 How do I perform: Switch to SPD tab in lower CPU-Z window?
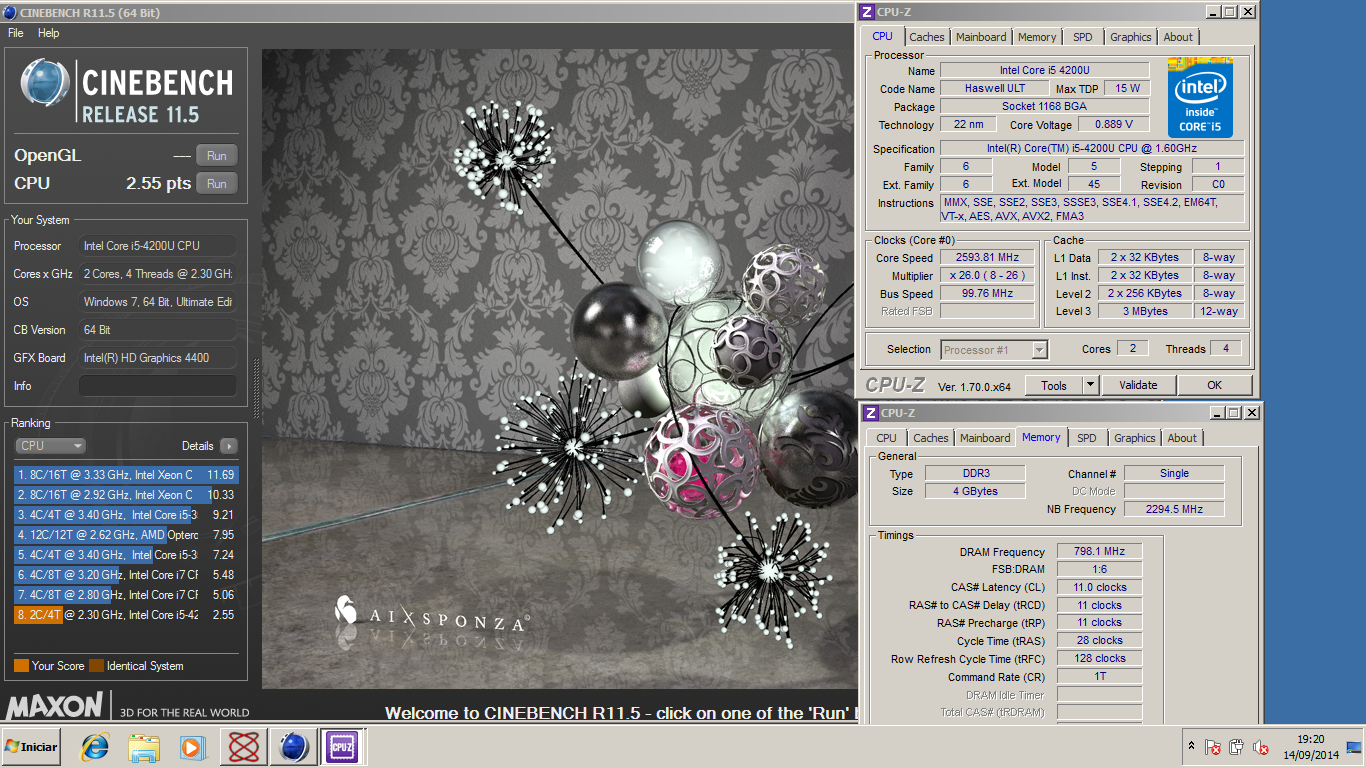(x=1087, y=438)
